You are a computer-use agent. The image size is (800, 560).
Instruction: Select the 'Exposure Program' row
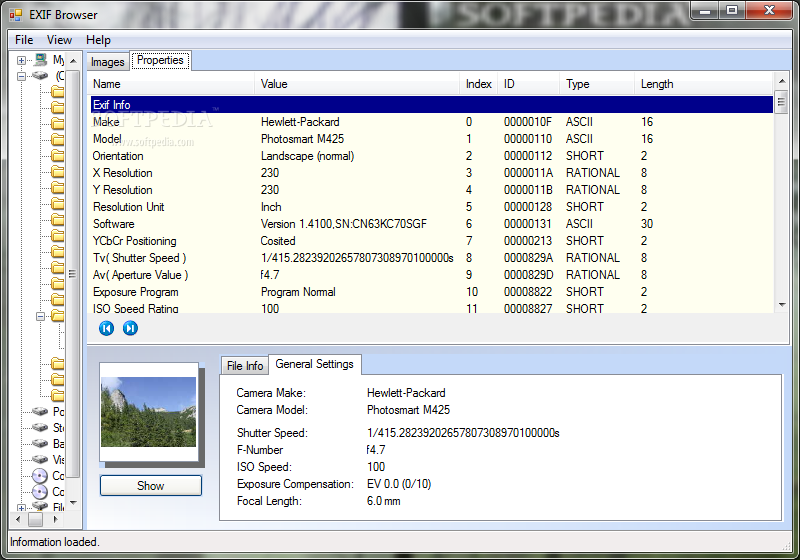(432, 292)
